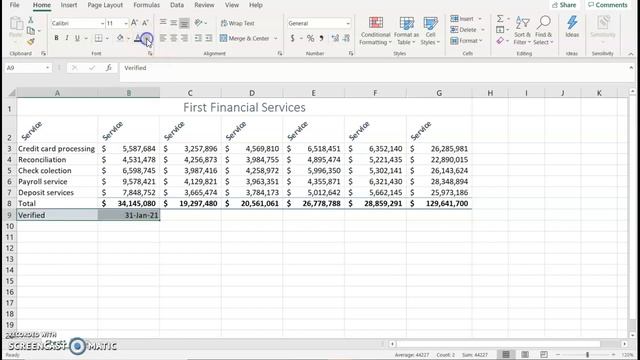Click the Insert Function fx icon
Image resolution: width=640 pixels, height=360 pixels.
pyautogui.click(x=109, y=68)
